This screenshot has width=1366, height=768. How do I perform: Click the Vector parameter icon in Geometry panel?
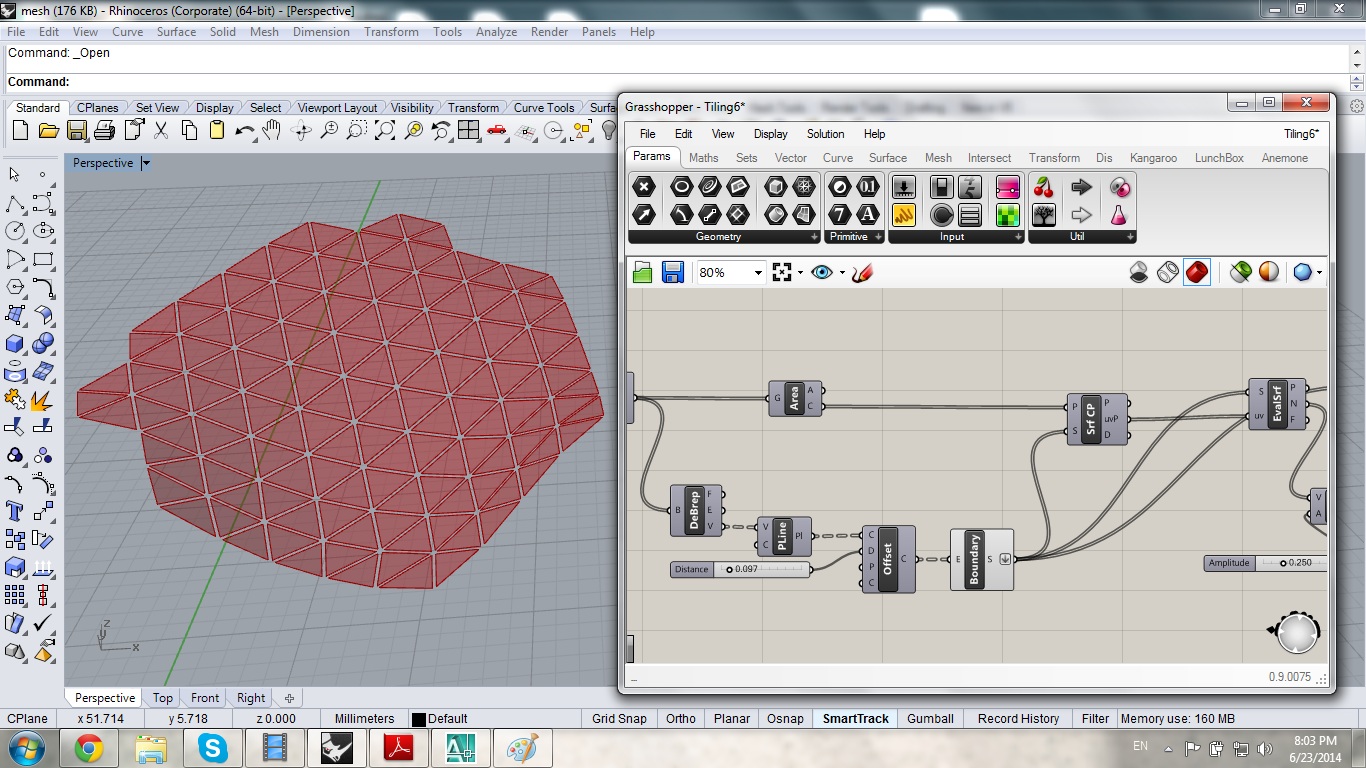(x=644, y=214)
